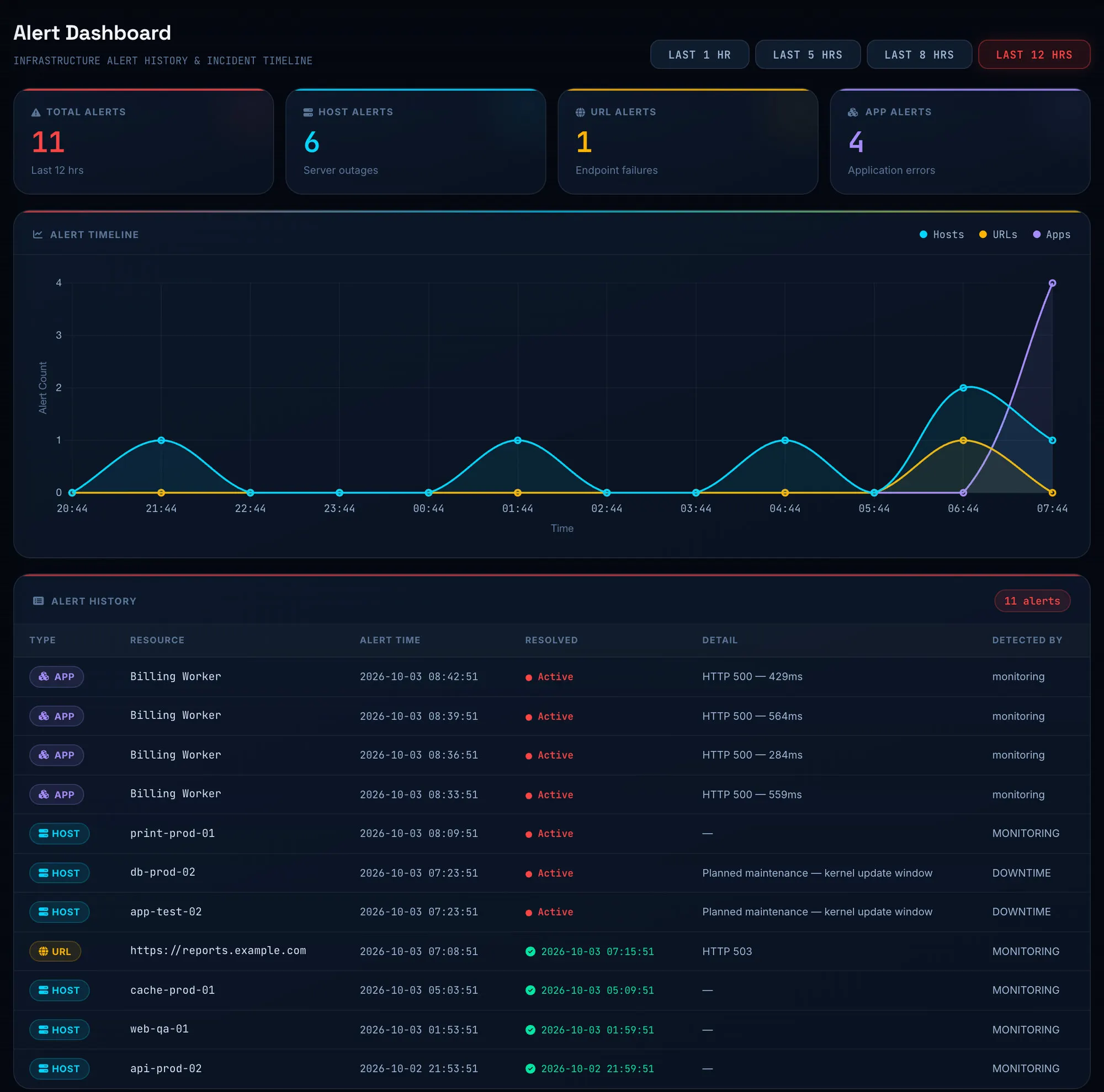Click APP badge in the 08:33:51 row
Screen dimensions: 1104x1092
coord(56,795)
